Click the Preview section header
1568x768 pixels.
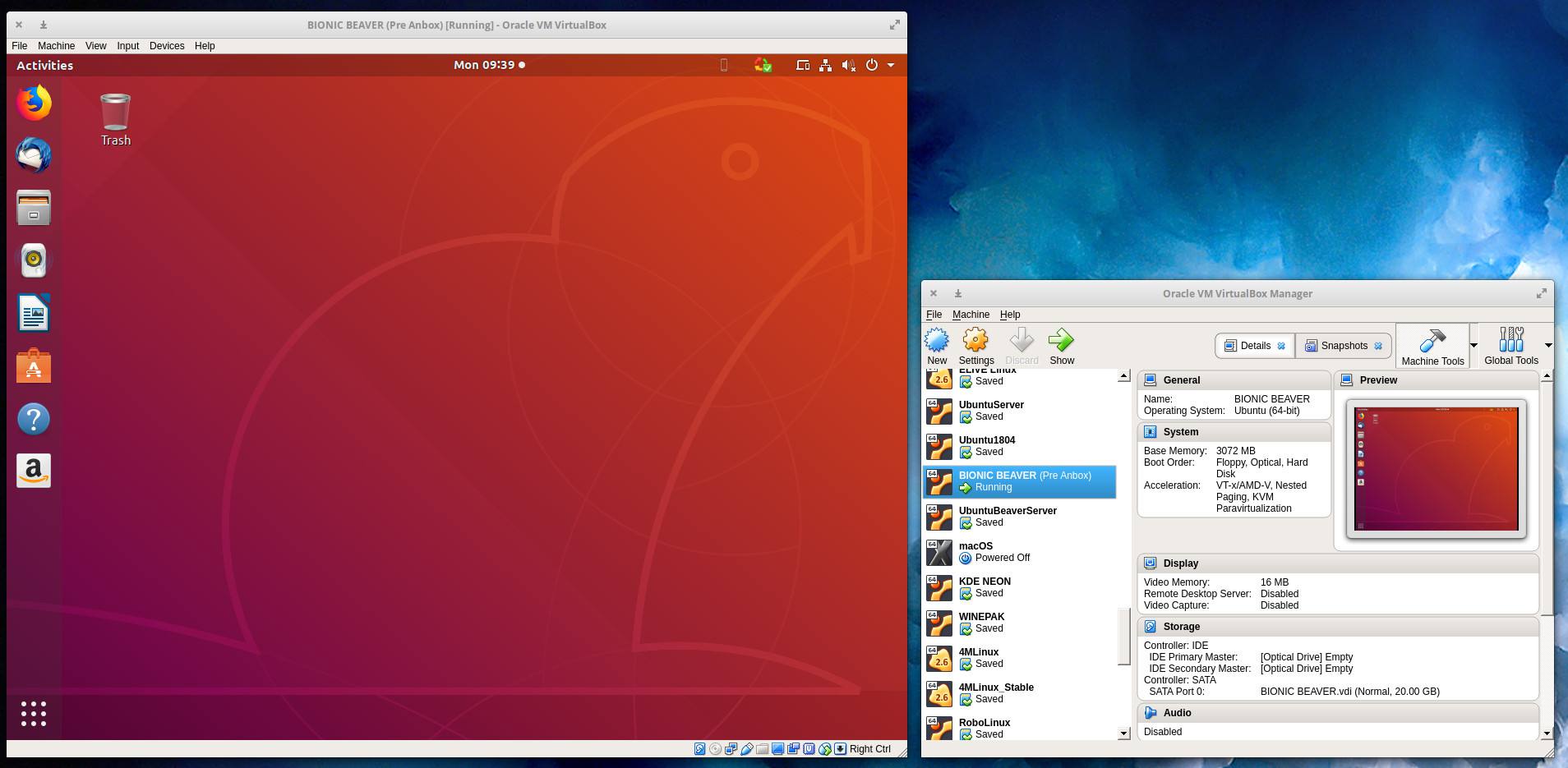1437,380
